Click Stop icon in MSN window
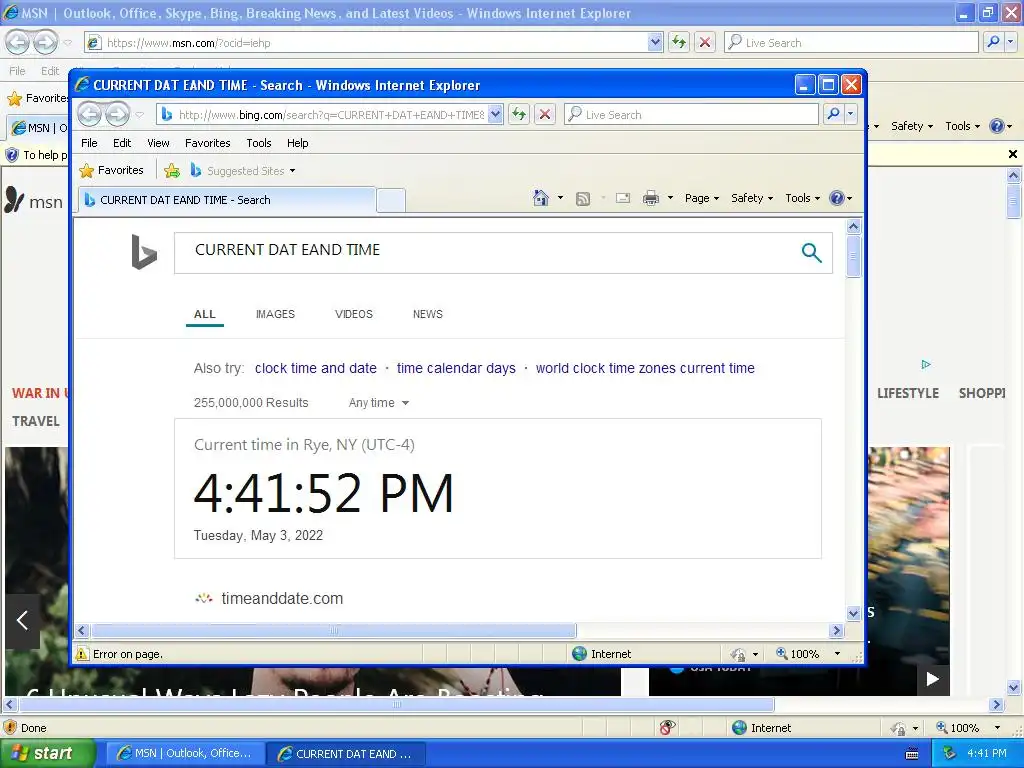The width and height of the screenshot is (1024, 768). pyautogui.click(x=705, y=42)
